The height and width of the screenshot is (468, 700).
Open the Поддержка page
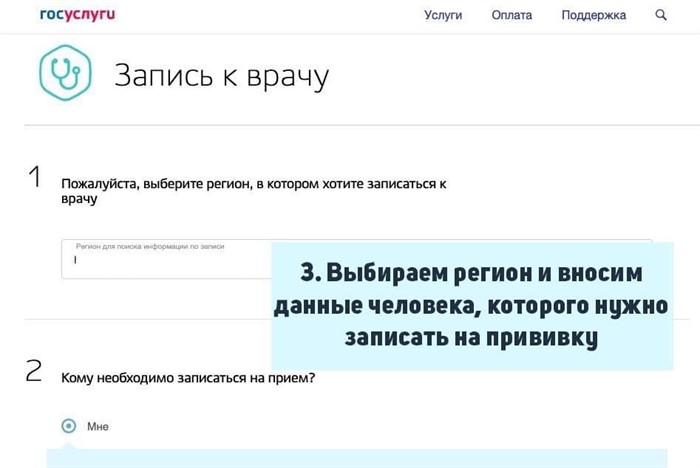[593, 15]
